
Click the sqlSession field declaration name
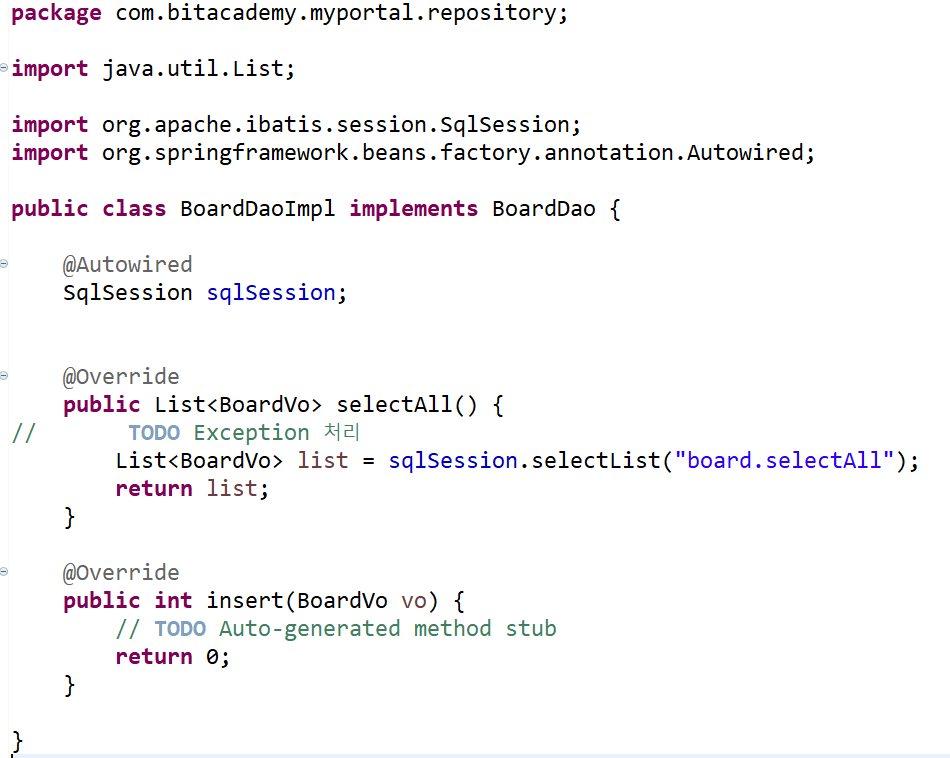[271, 293]
